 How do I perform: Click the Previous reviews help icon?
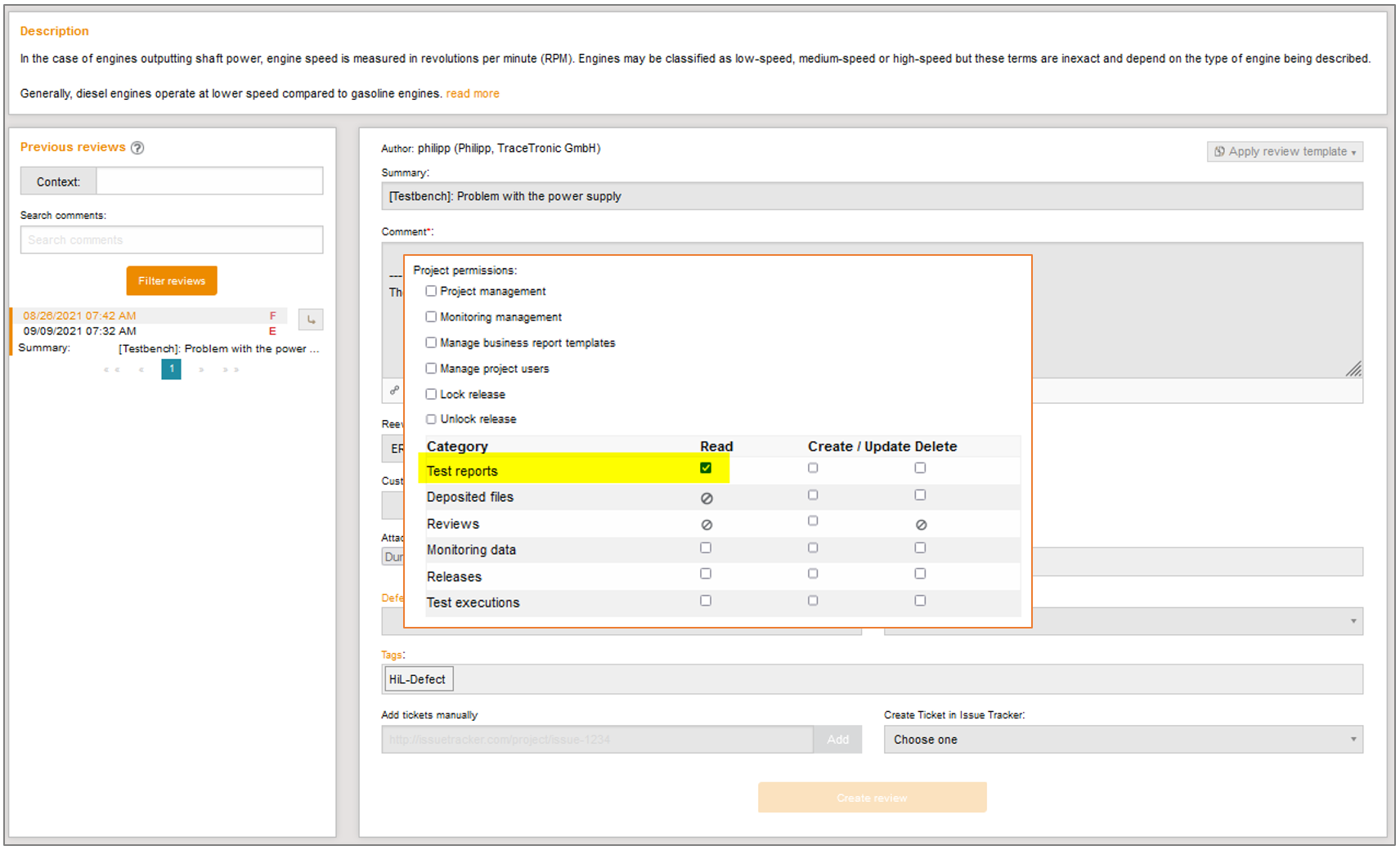point(137,148)
